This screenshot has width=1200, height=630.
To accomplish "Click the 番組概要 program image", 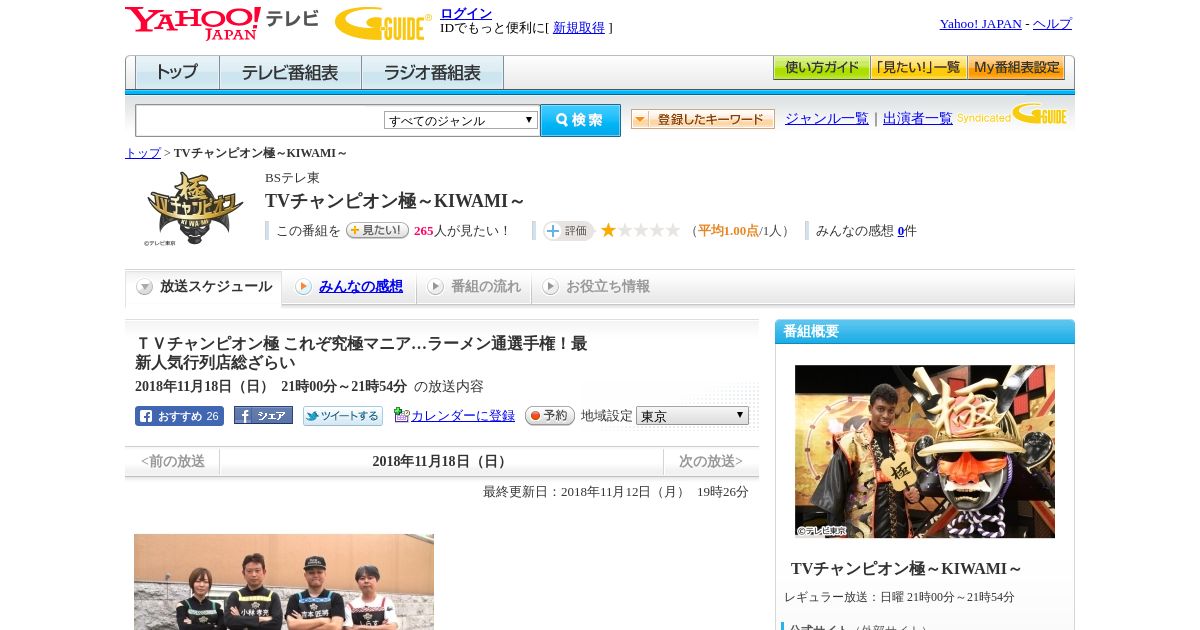I will click(x=925, y=451).
